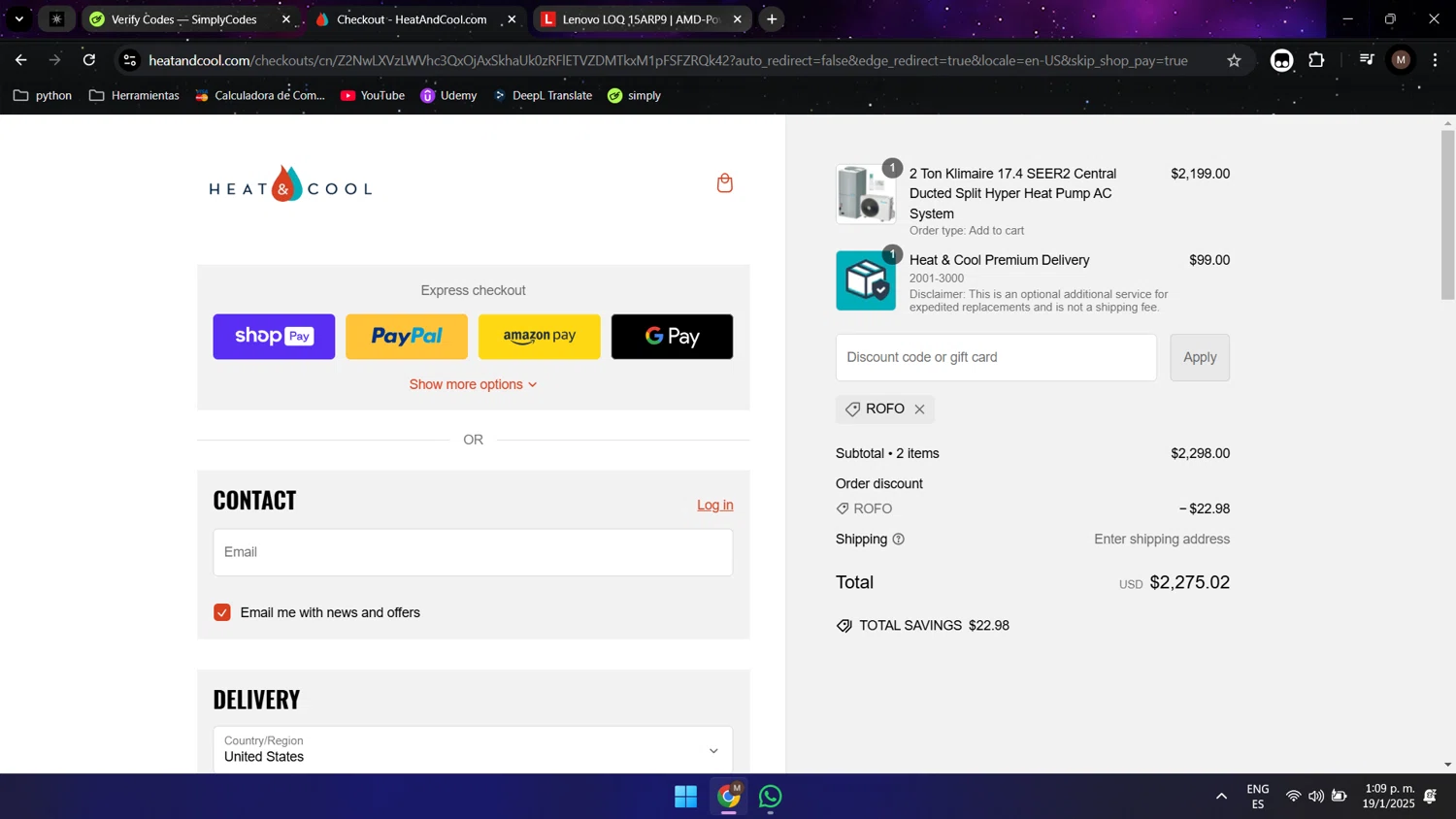The height and width of the screenshot is (819, 1456).
Task: Open Chrome three-dot menu
Action: click(1435, 60)
